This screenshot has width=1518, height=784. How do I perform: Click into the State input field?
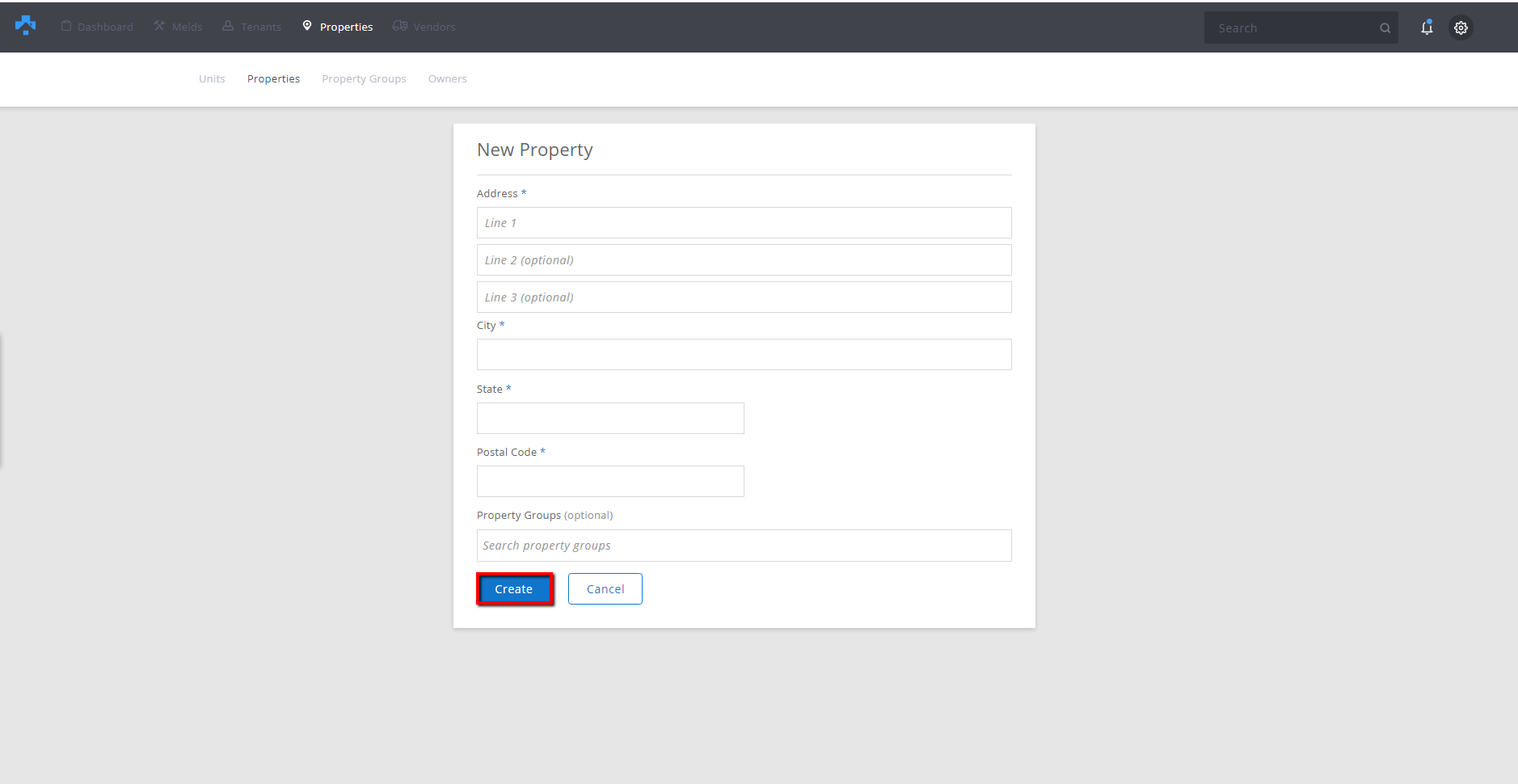pyautogui.click(x=610, y=419)
